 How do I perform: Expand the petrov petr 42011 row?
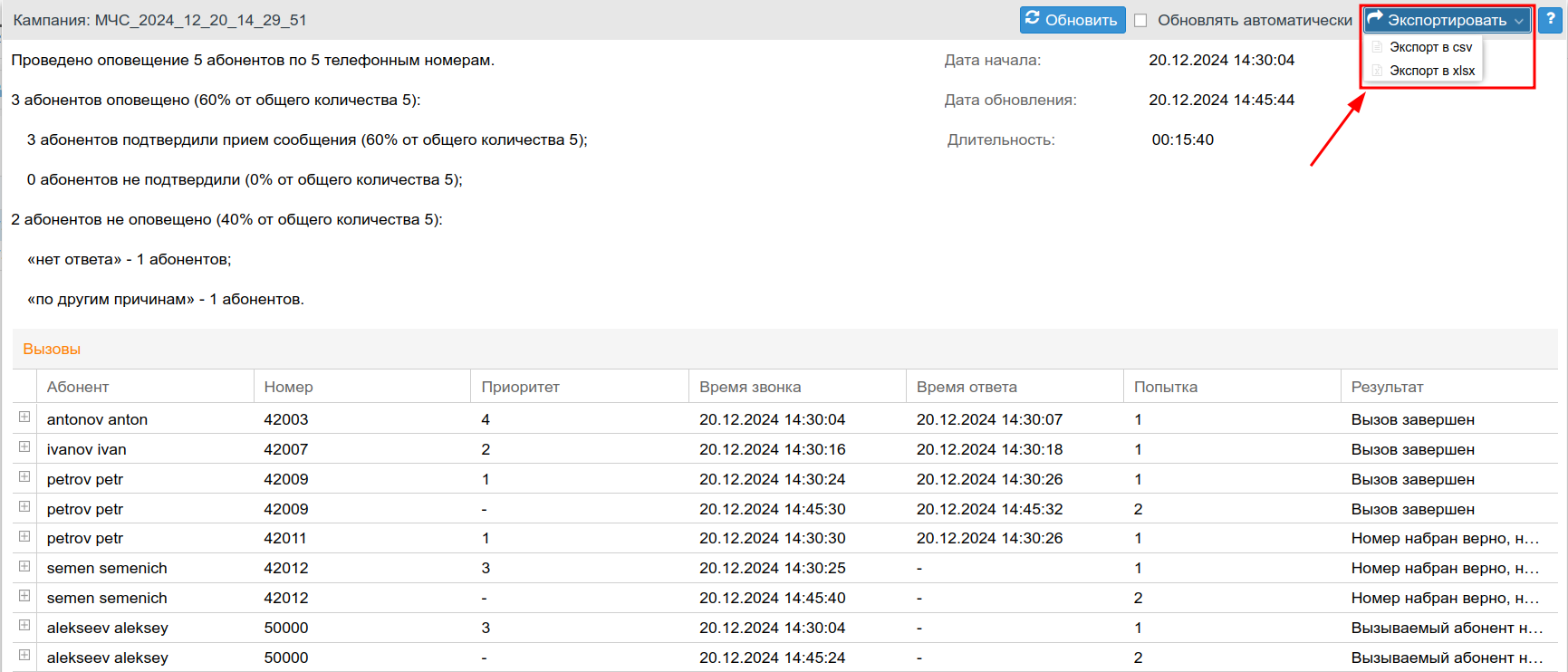click(24, 536)
